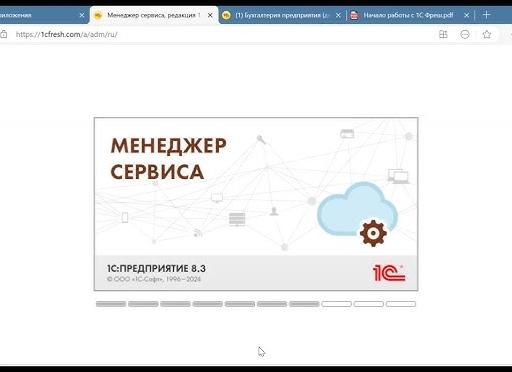
Task: Click the 1C favicon on Бухгалтерия tab
Action: (x=226, y=15)
